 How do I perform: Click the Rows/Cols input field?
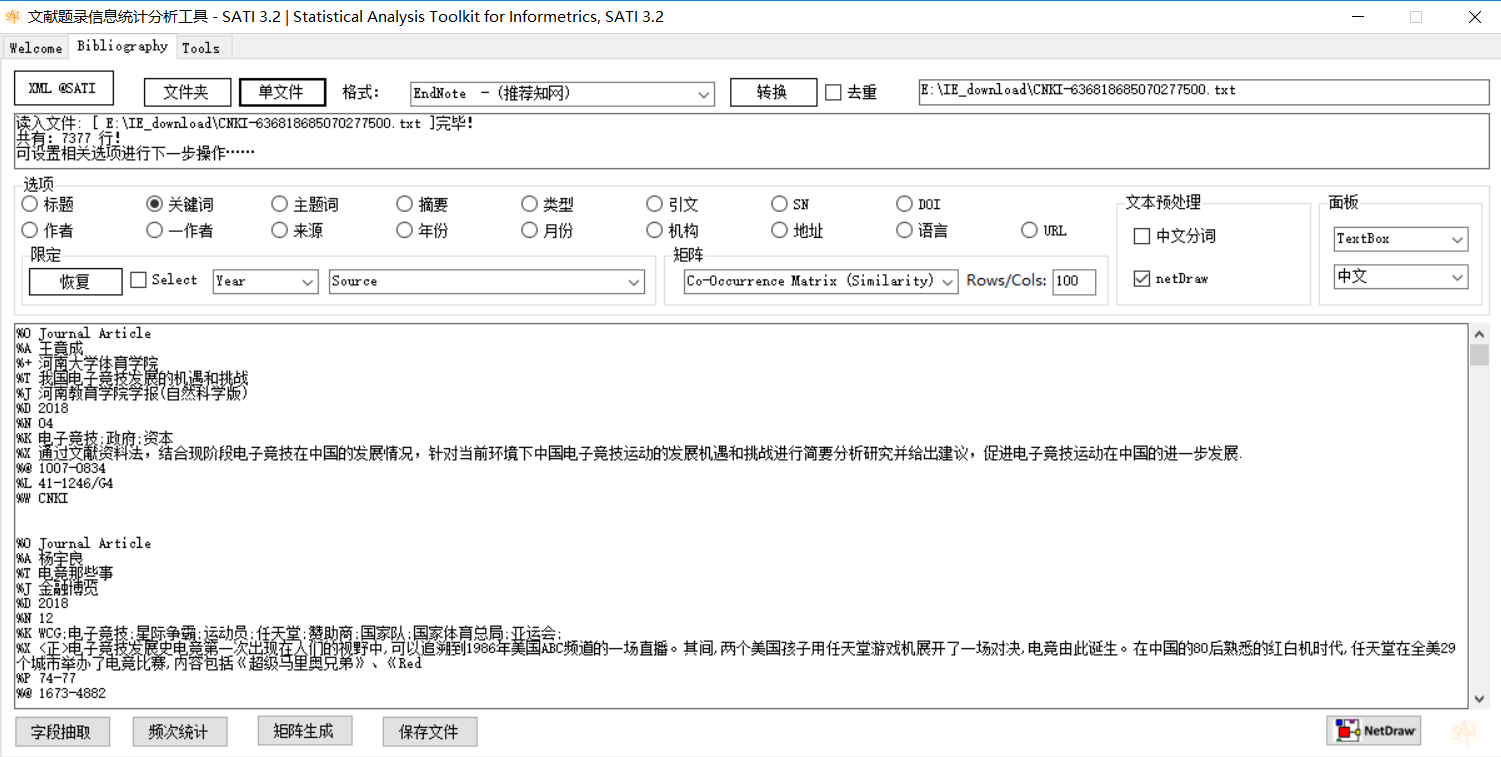coord(1074,282)
